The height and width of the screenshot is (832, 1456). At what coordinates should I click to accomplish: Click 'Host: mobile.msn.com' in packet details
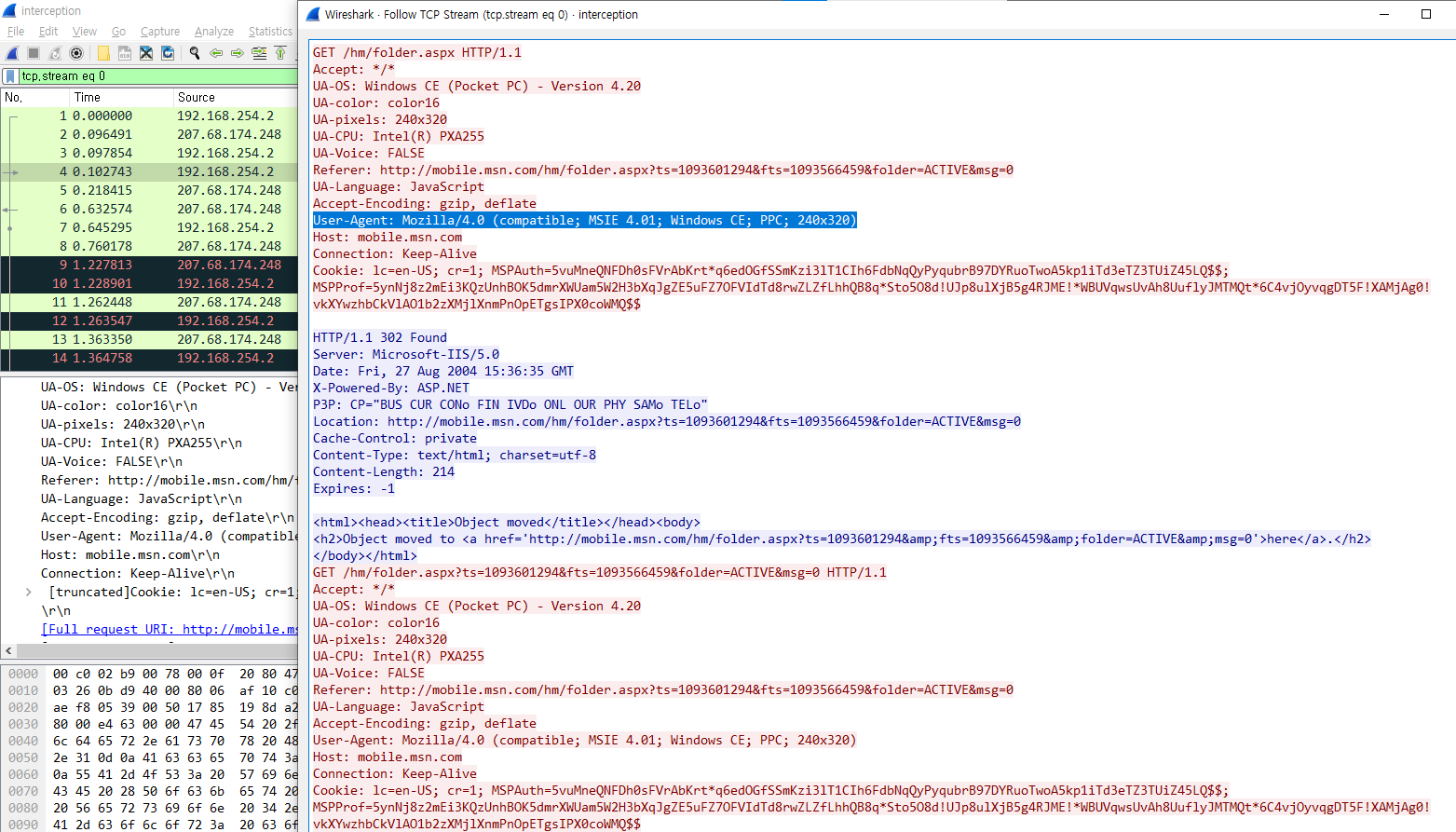click(130, 554)
